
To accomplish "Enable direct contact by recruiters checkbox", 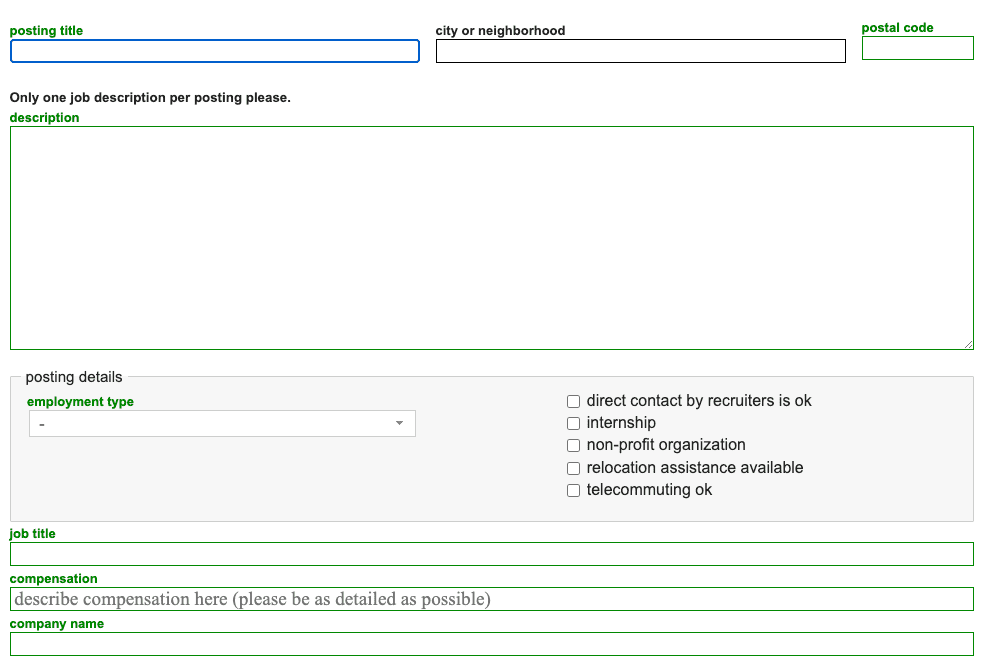I will coord(573,401).
